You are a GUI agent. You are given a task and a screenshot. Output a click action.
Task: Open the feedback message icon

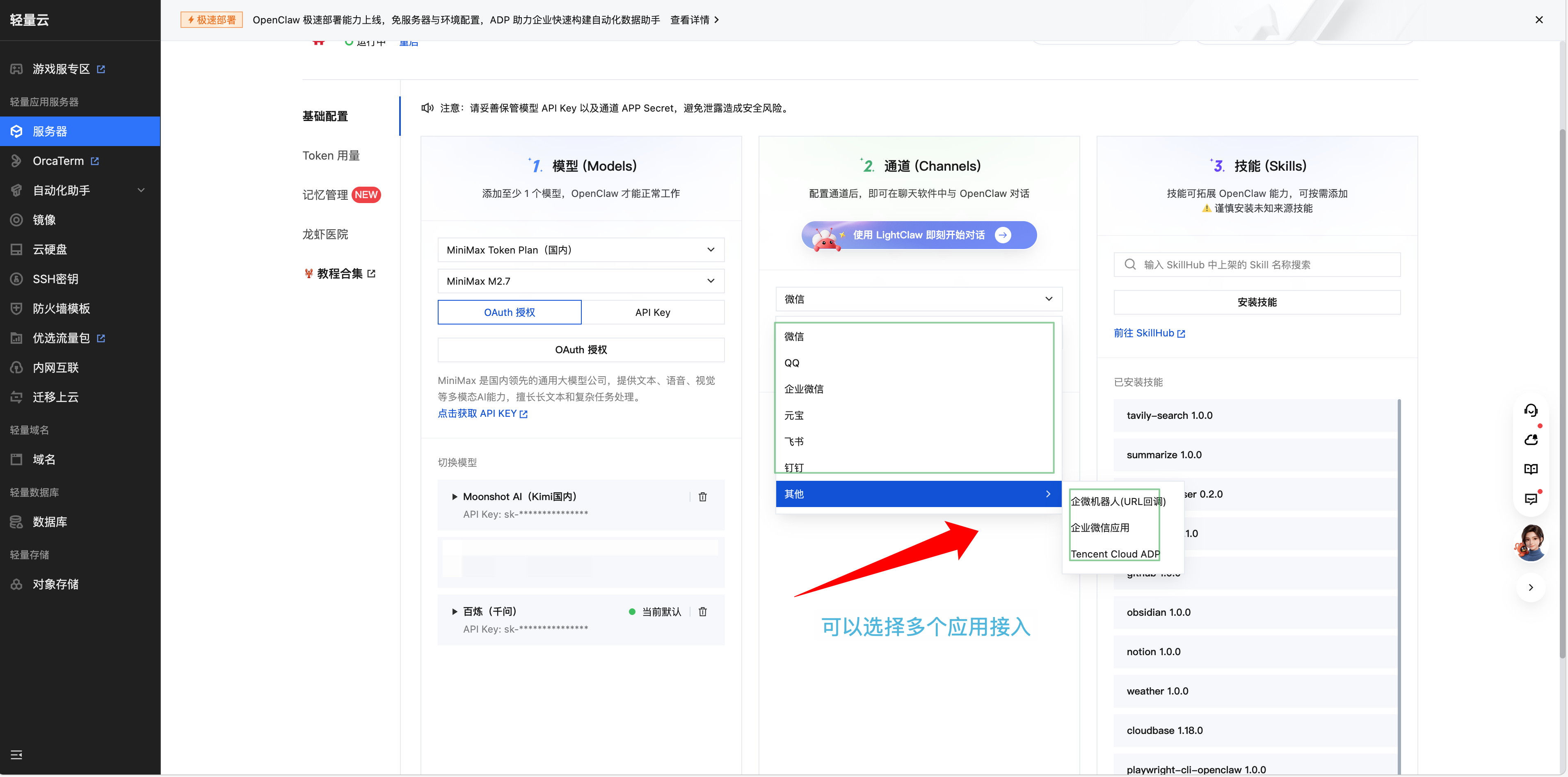pos(1531,499)
